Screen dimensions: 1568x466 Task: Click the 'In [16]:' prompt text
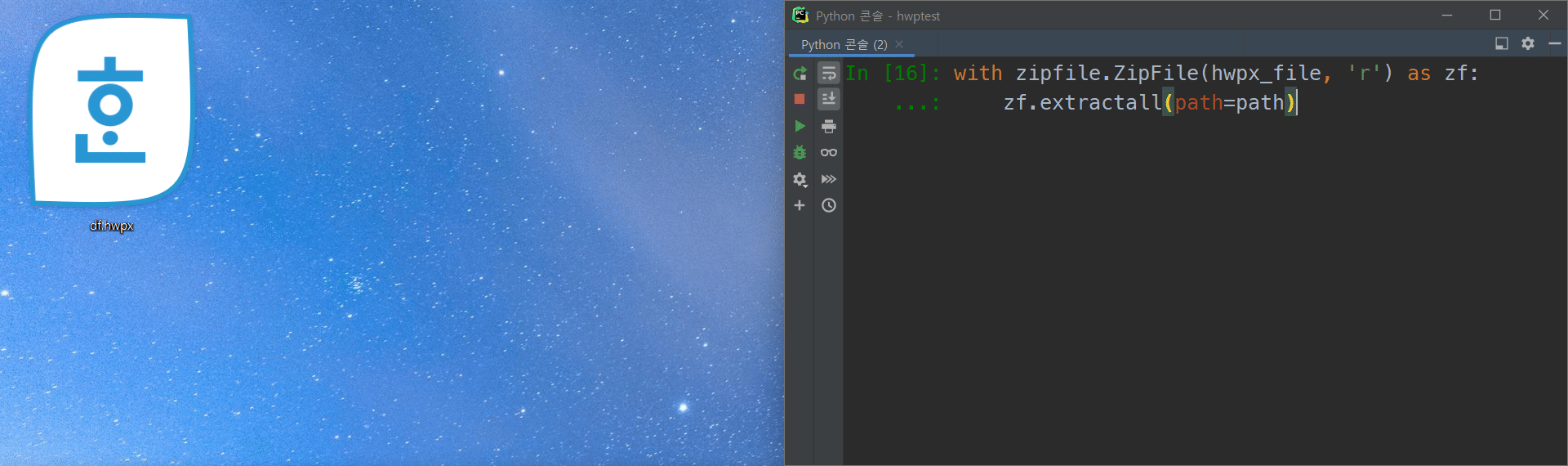click(x=893, y=74)
